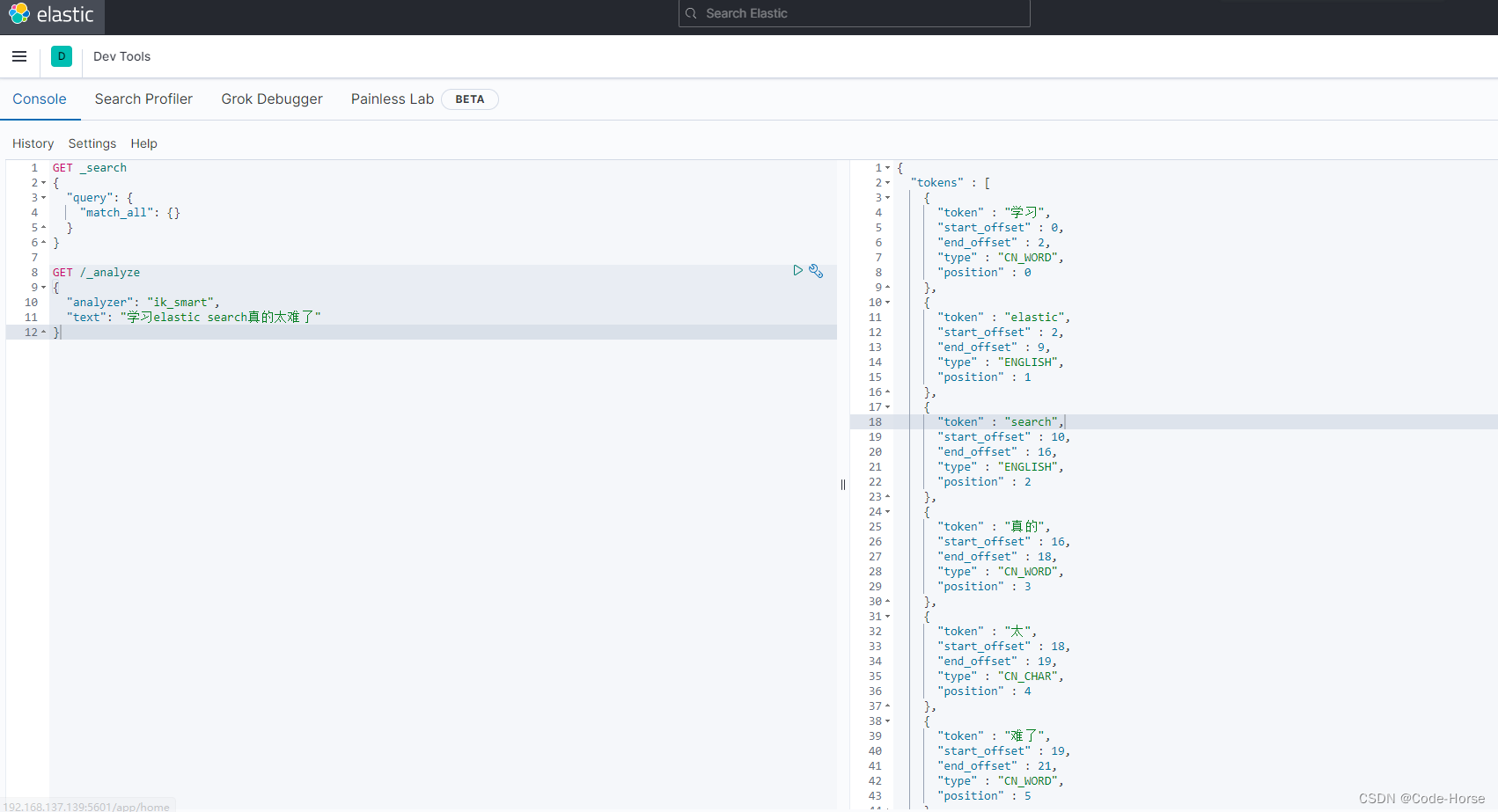Switch to the Console tab
1498x812 pixels.
pos(40,99)
